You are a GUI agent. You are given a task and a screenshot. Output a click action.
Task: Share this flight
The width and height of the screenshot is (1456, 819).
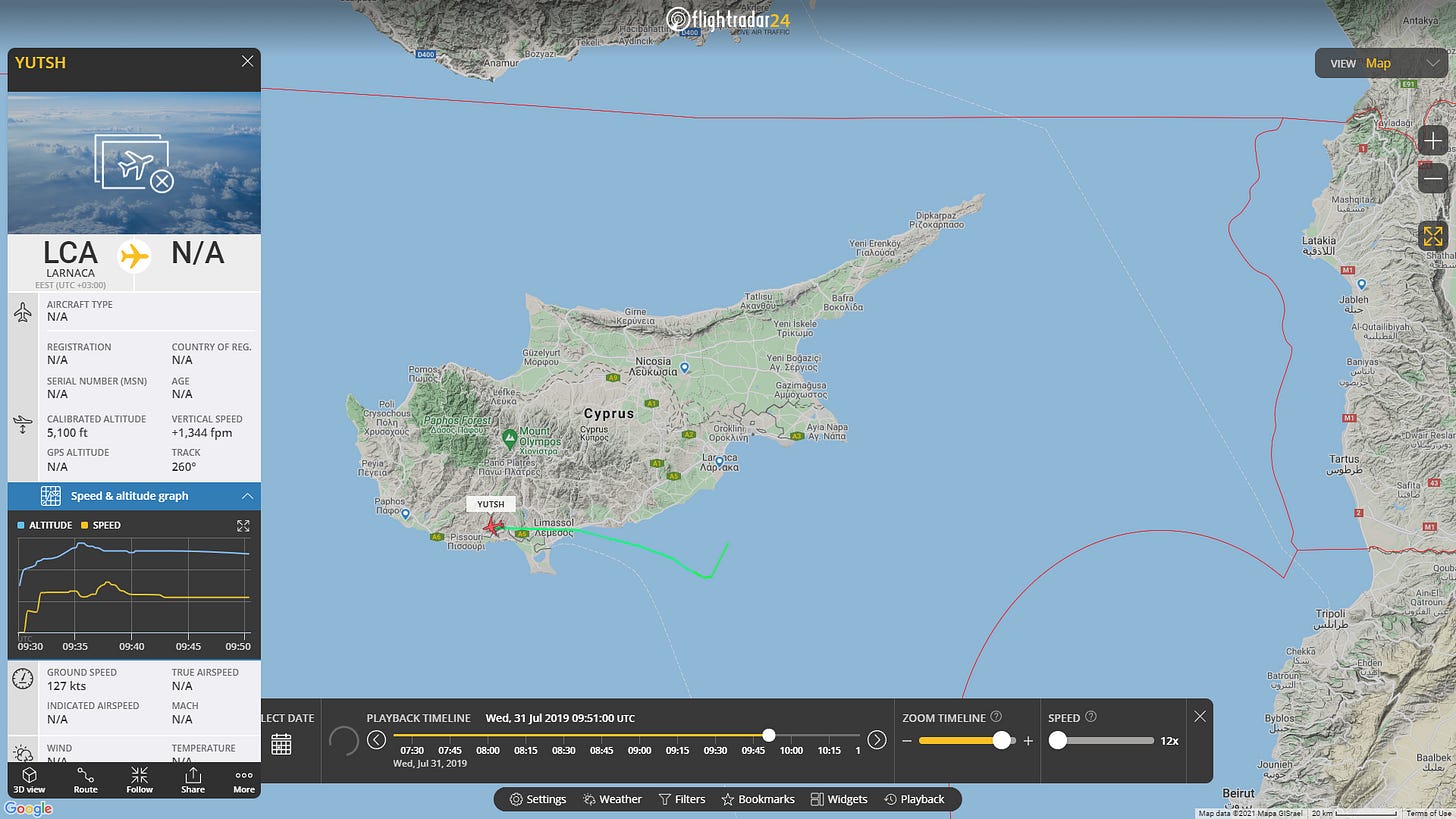pos(192,780)
